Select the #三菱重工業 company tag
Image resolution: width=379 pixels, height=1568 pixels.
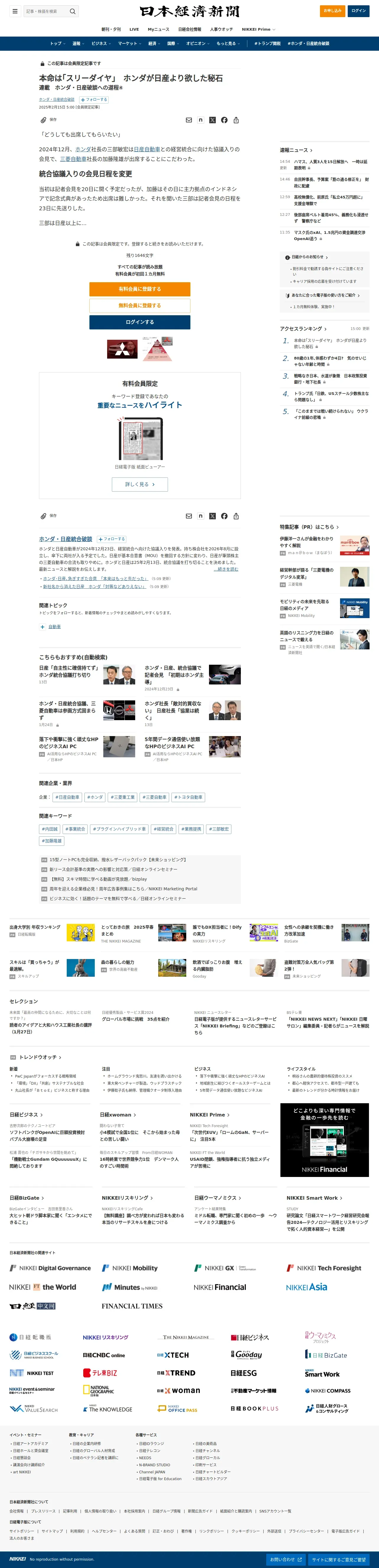122,797
